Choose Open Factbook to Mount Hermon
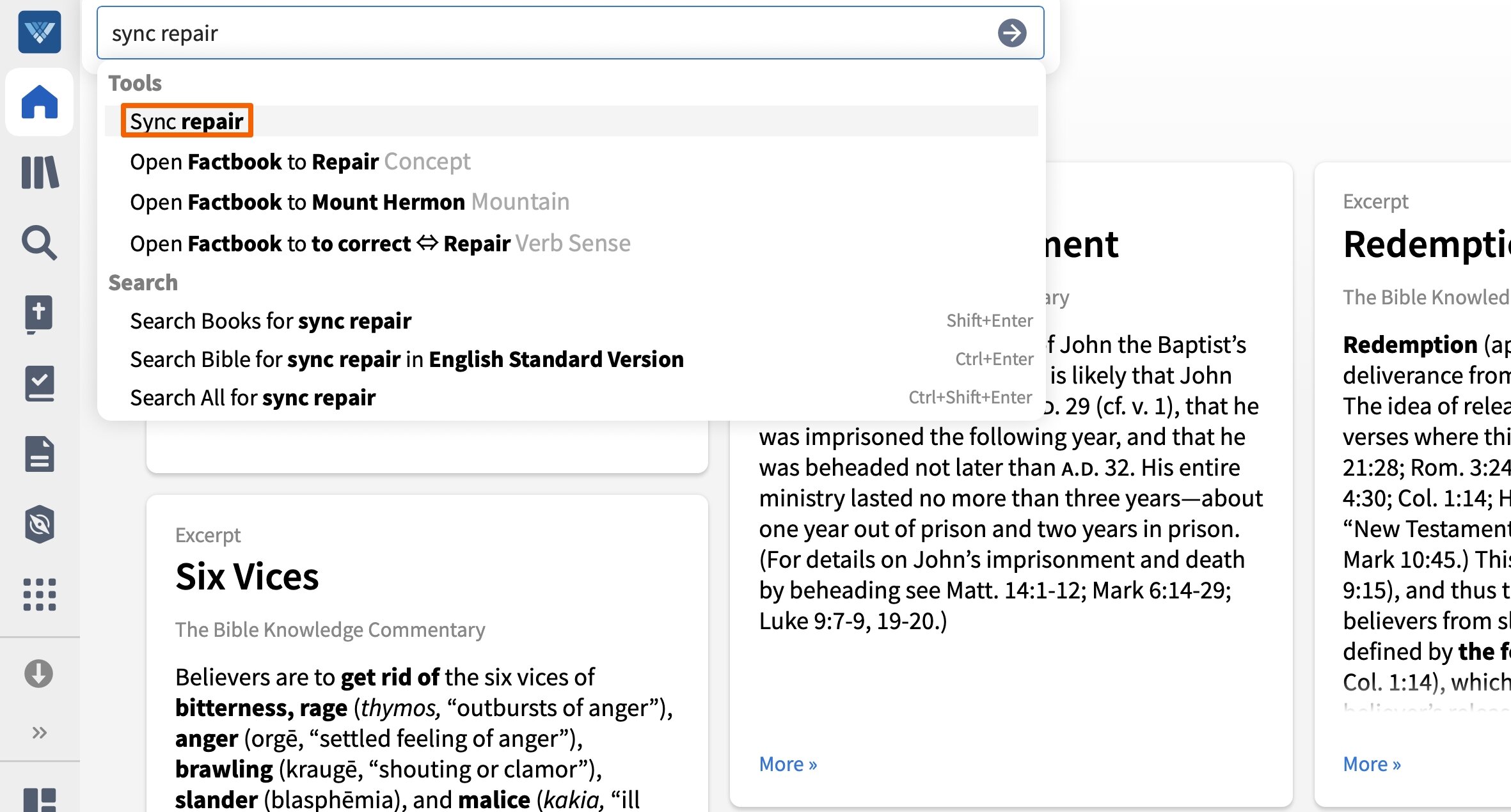Image resolution: width=1511 pixels, height=812 pixels. (x=349, y=202)
